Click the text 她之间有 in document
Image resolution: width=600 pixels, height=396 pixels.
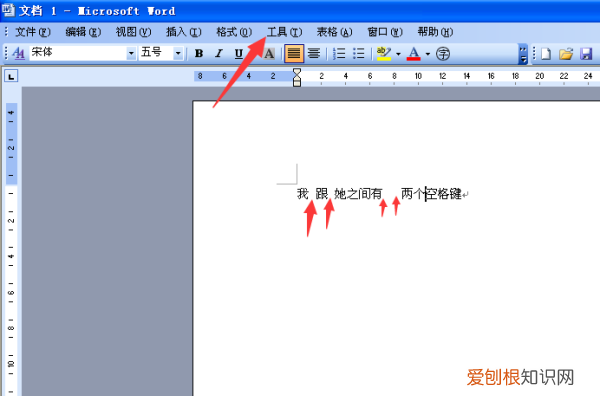(x=358, y=194)
